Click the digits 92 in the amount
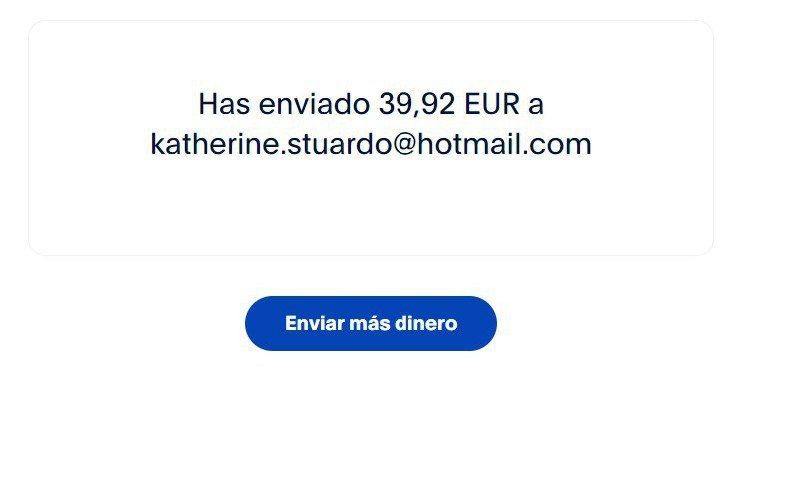 coord(437,104)
